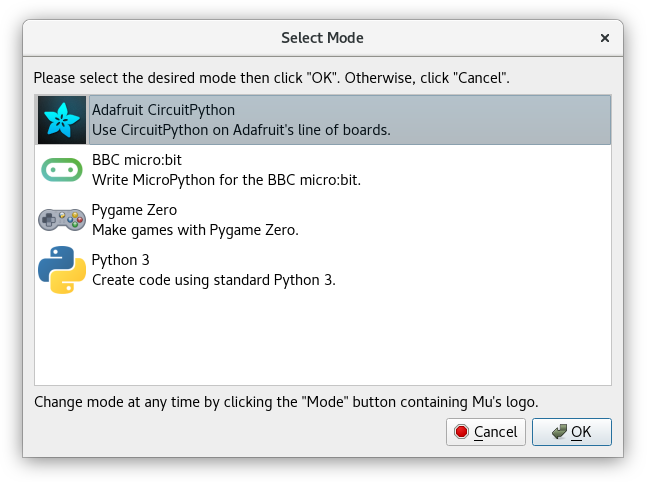Viewport: 648px width, 482px height.
Task: Close the Select Mode dialog
Action: [x=605, y=38]
